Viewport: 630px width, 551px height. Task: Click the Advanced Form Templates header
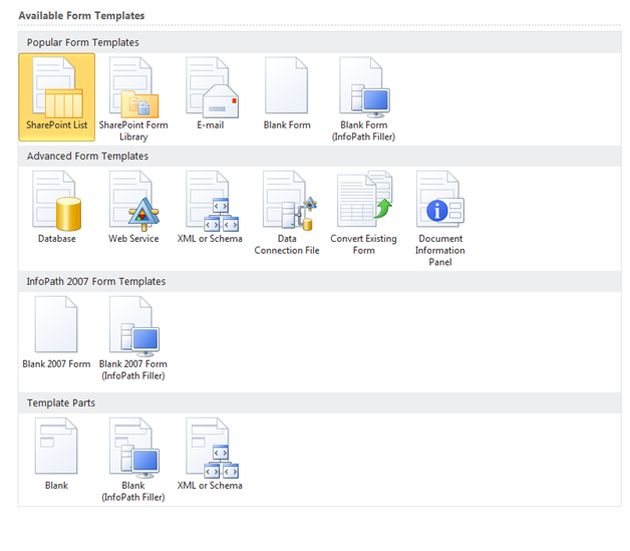click(319, 156)
